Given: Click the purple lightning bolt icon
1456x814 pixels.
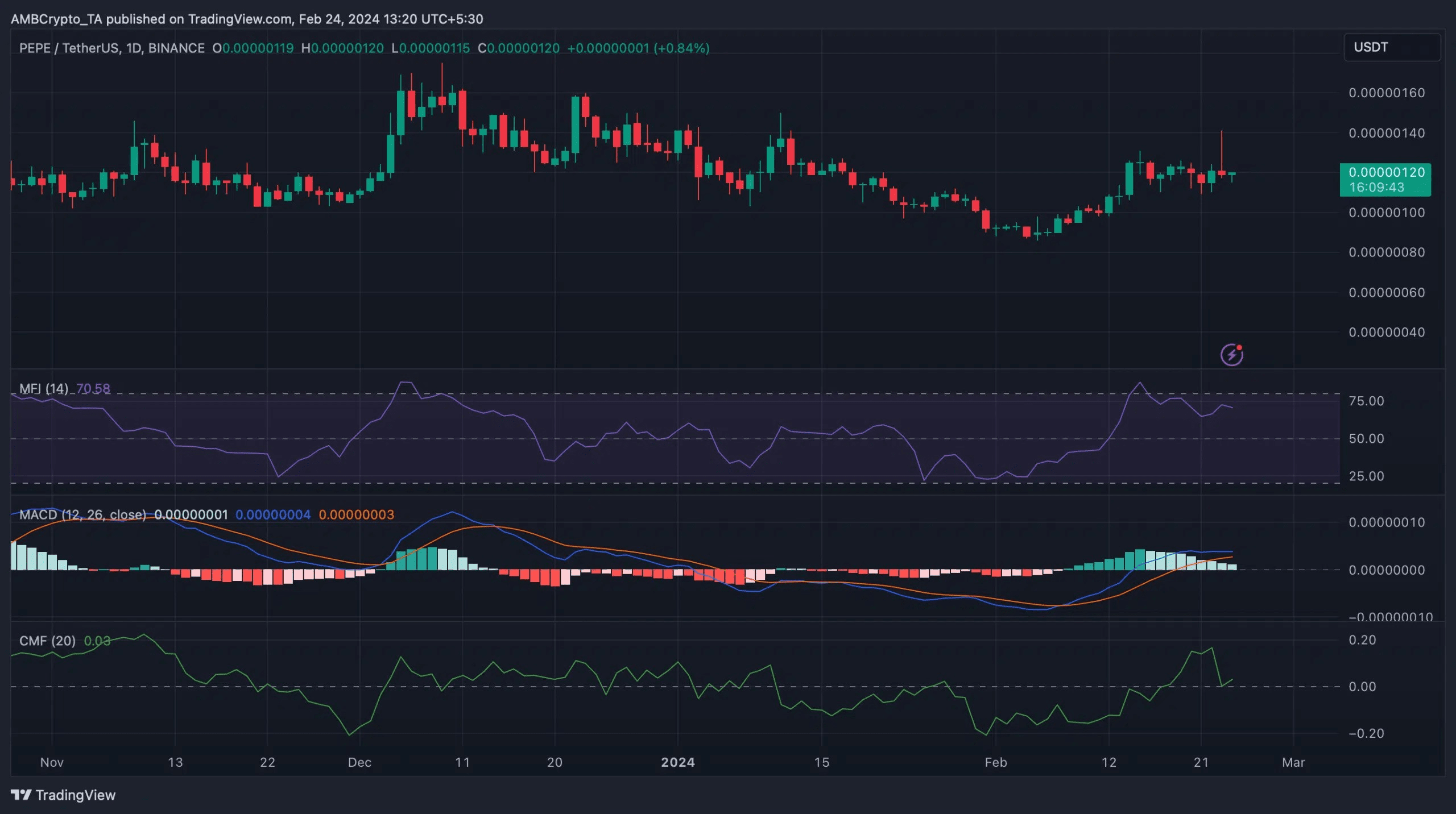Looking at the screenshot, I should tap(1231, 355).
